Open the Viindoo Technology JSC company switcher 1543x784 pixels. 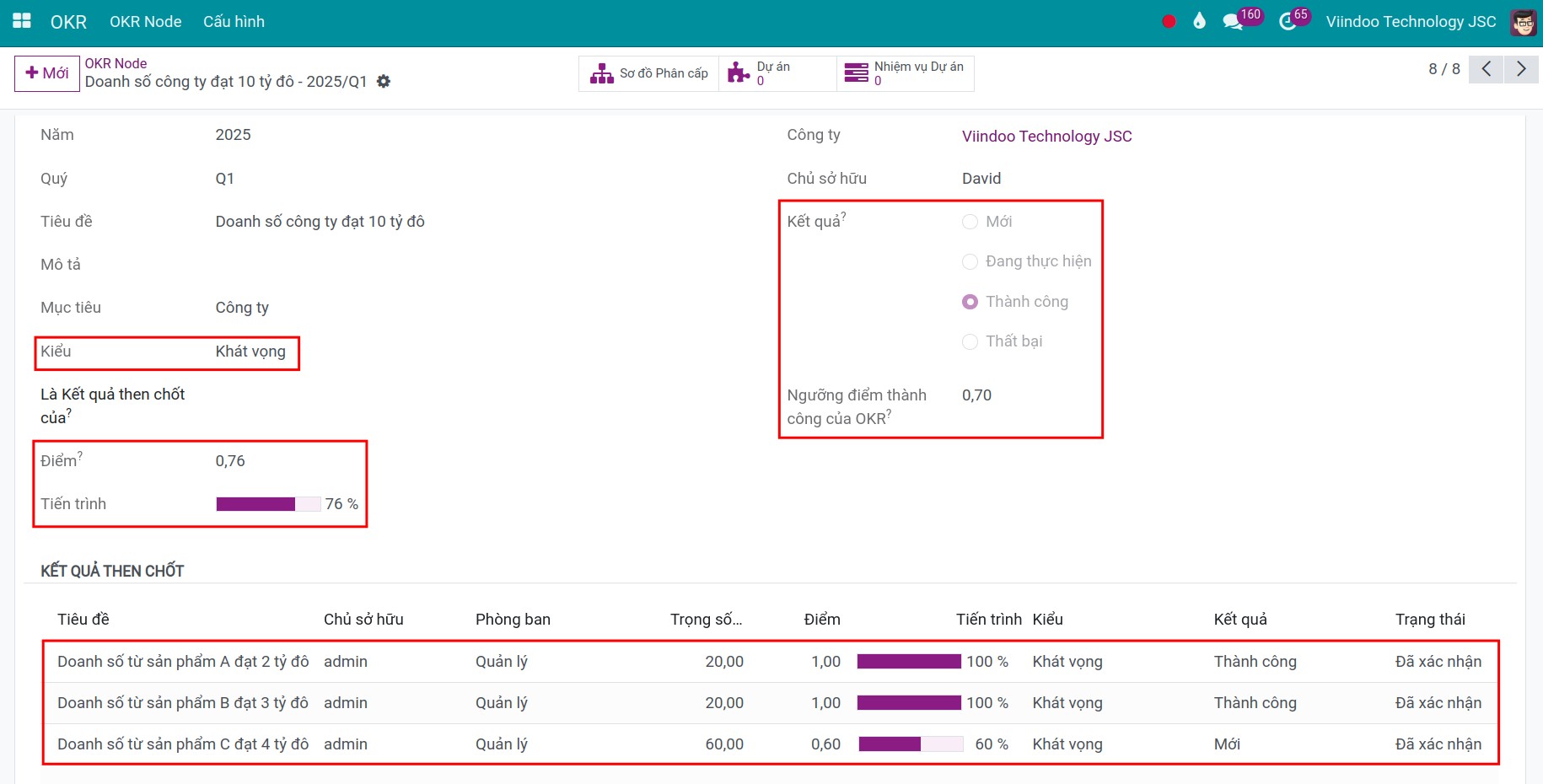click(1411, 22)
